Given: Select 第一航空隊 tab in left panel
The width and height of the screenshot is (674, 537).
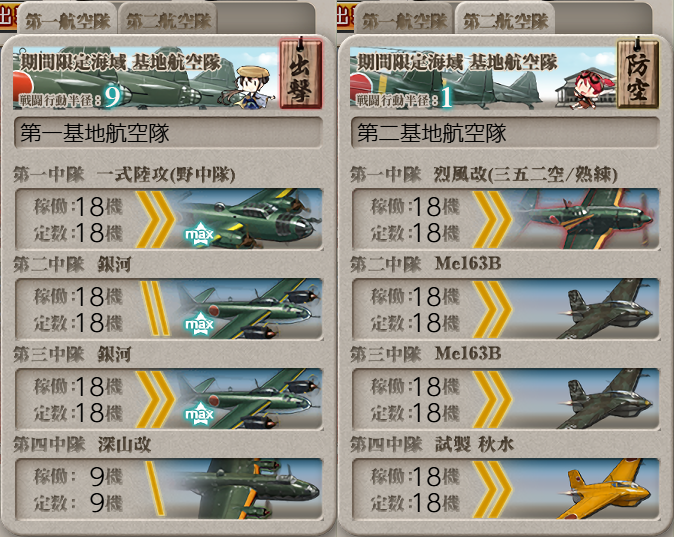Looking at the screenshot, I should (67, 20).
